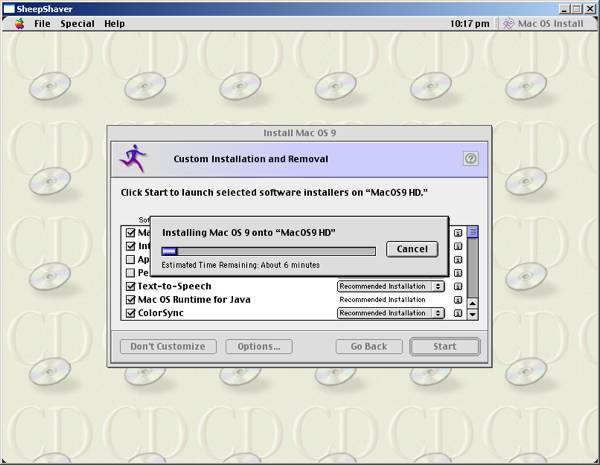The image size is (600, 465).
Task: Show info for Text-to-Speech component
Action: (458, 286)
